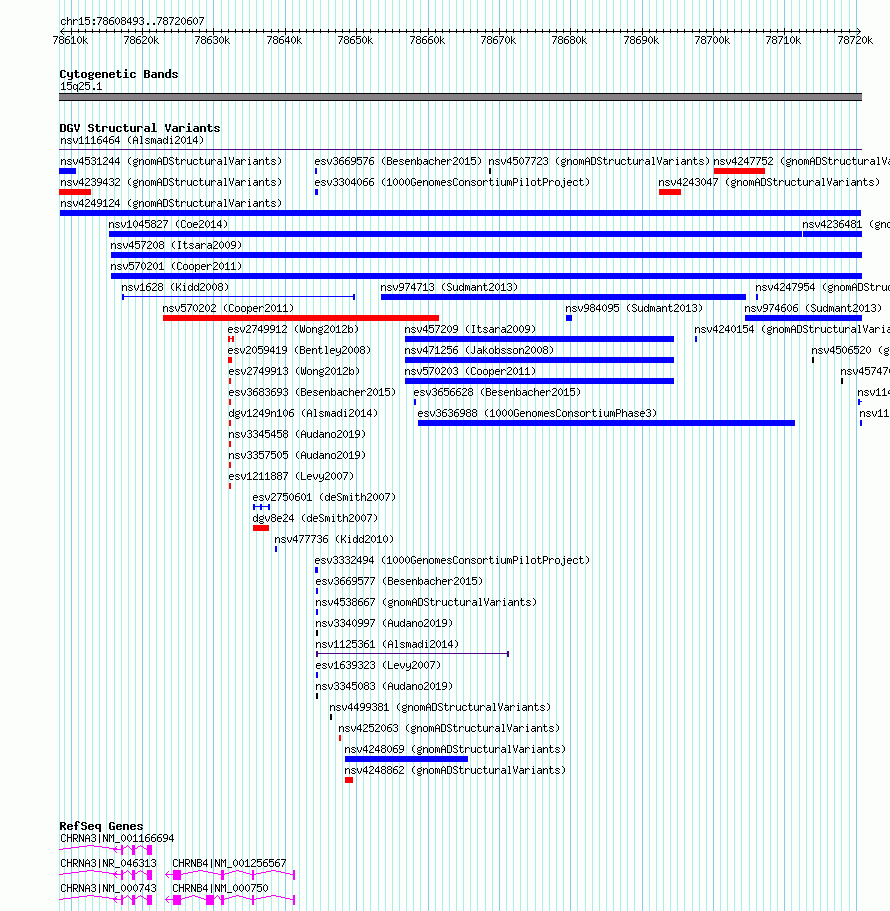This screenshot has width=890, height=911.
Task: Open the nsv4247954 variant label
Action: tap(822, 287)
